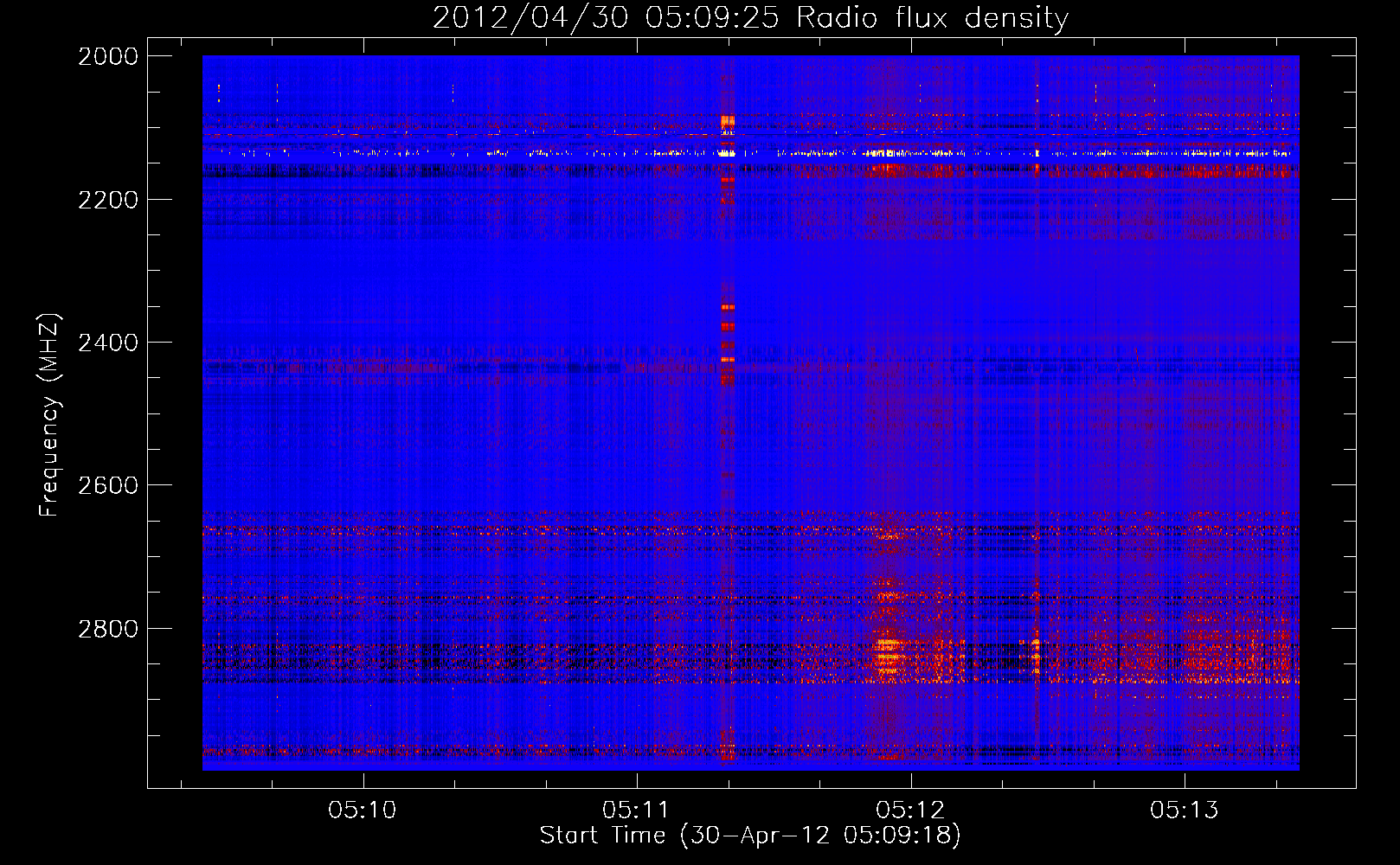Click the 'Frequency (MHZ)' axis title

pyautogui.click(x=50, y=415)
